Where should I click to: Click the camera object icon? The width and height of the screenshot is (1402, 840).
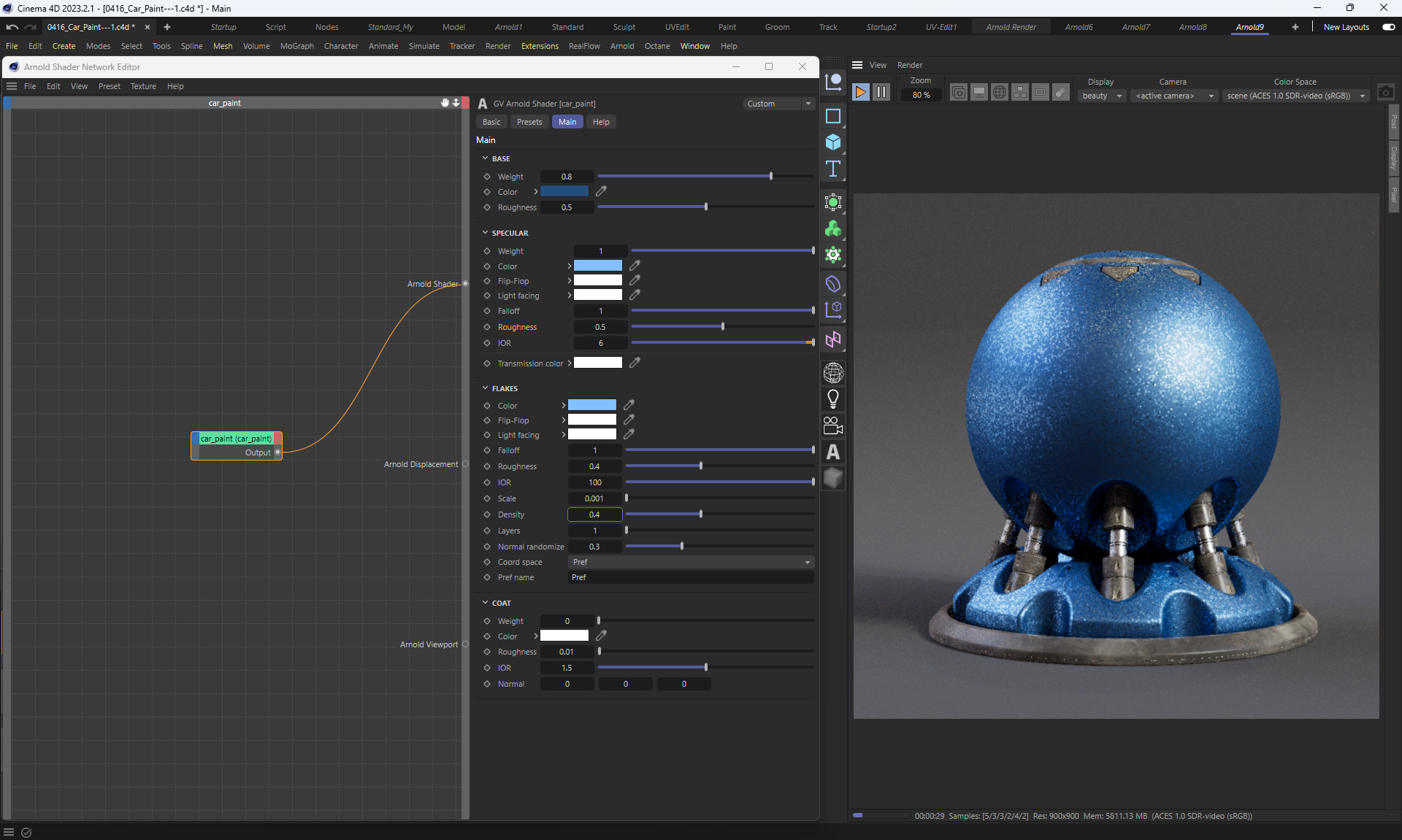[x=832, y=425]
